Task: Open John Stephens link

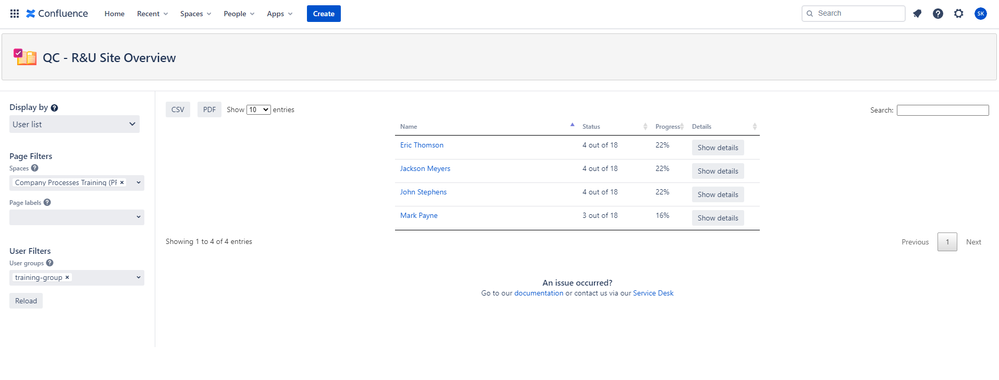Action: pyautogui.click(x=423, y=192)
